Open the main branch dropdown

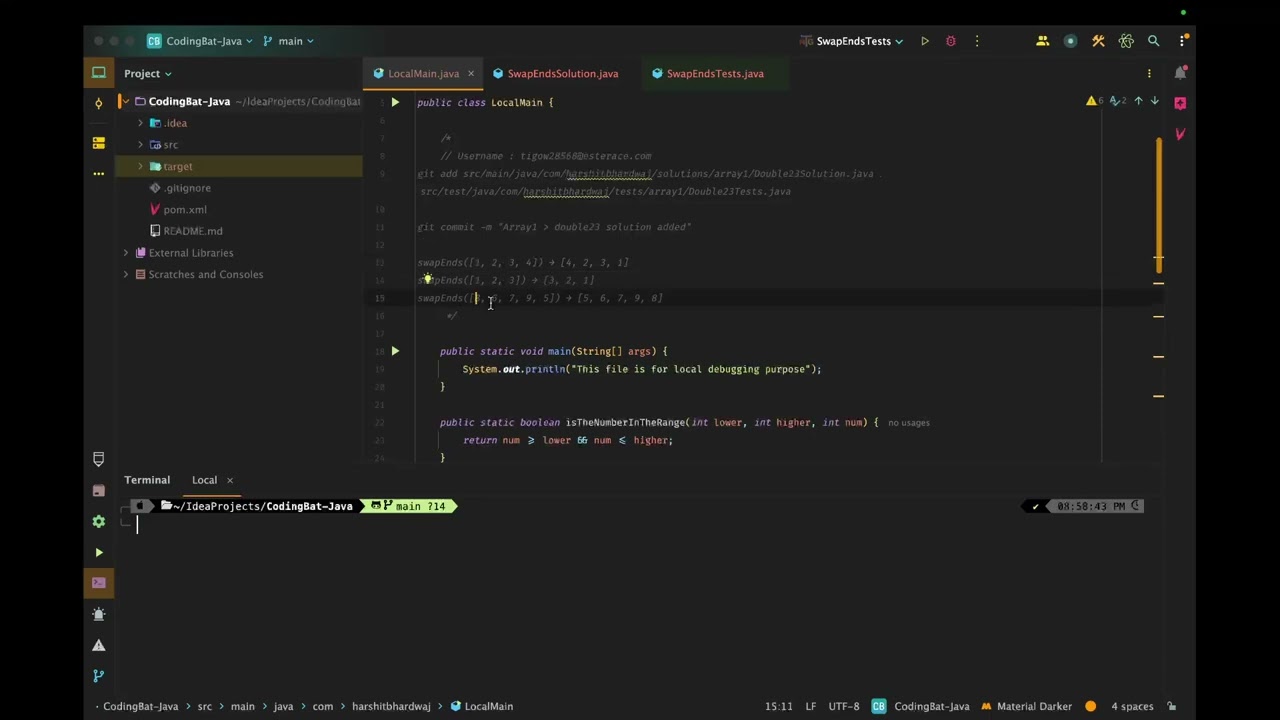(288, 41)
